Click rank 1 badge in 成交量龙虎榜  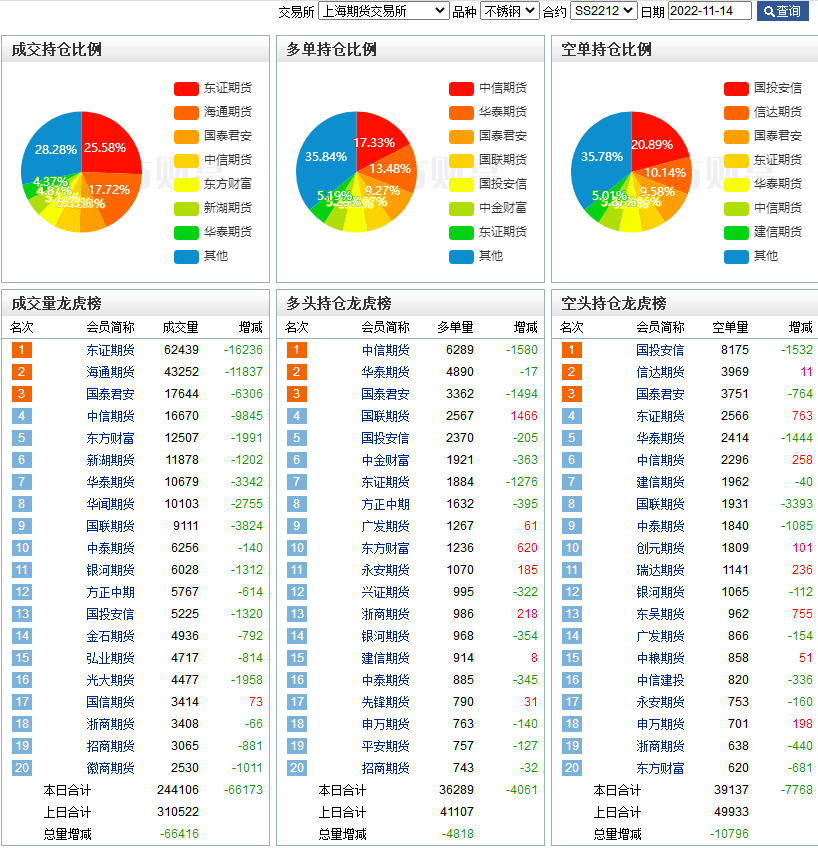[x=22, y=350]
